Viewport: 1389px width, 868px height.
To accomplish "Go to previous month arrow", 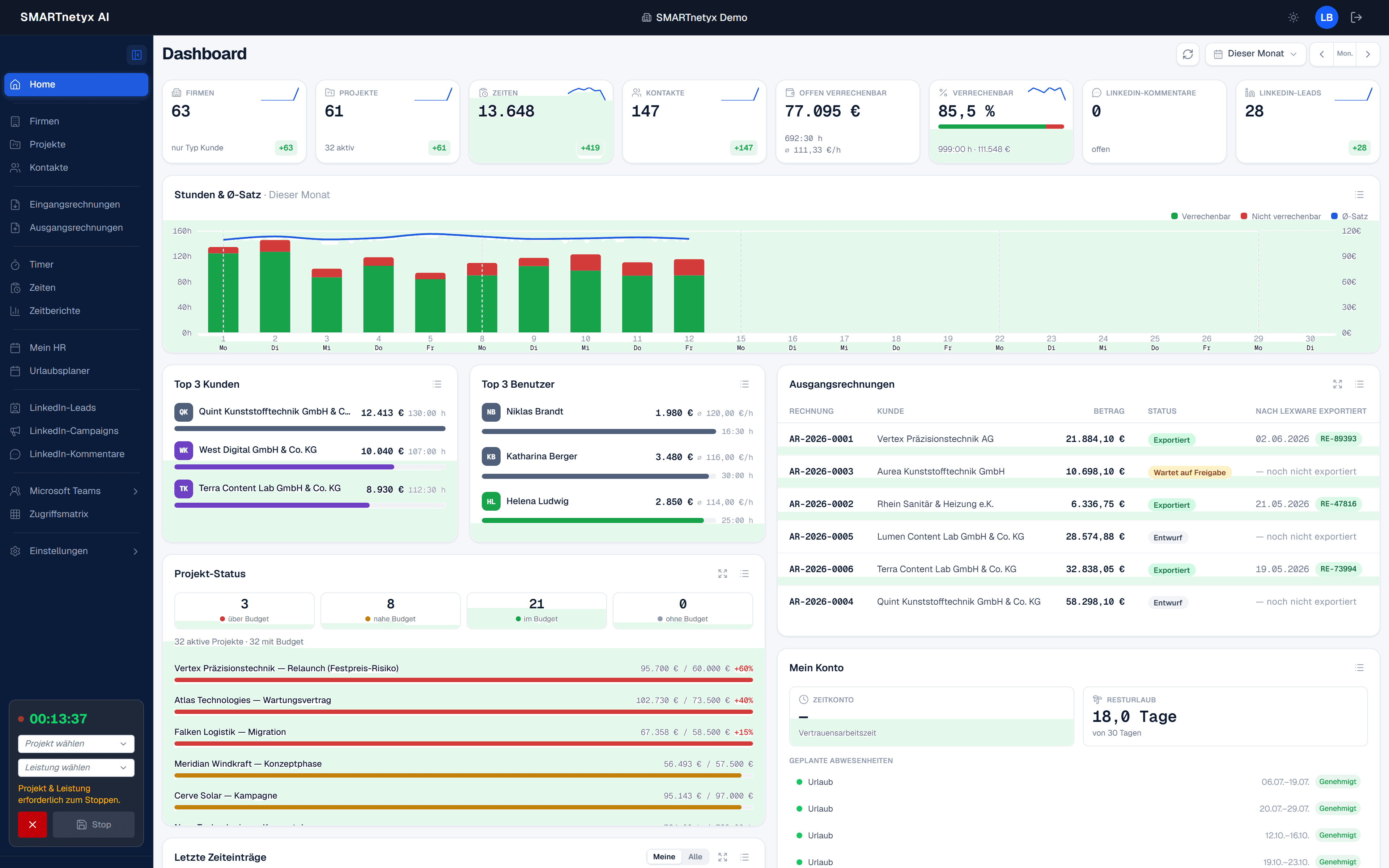I will coord(1321,54).
